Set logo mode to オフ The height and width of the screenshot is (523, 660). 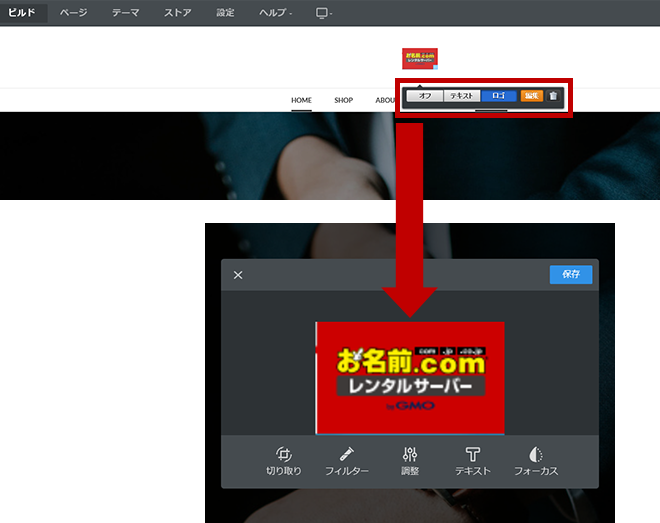click(425, 96)
